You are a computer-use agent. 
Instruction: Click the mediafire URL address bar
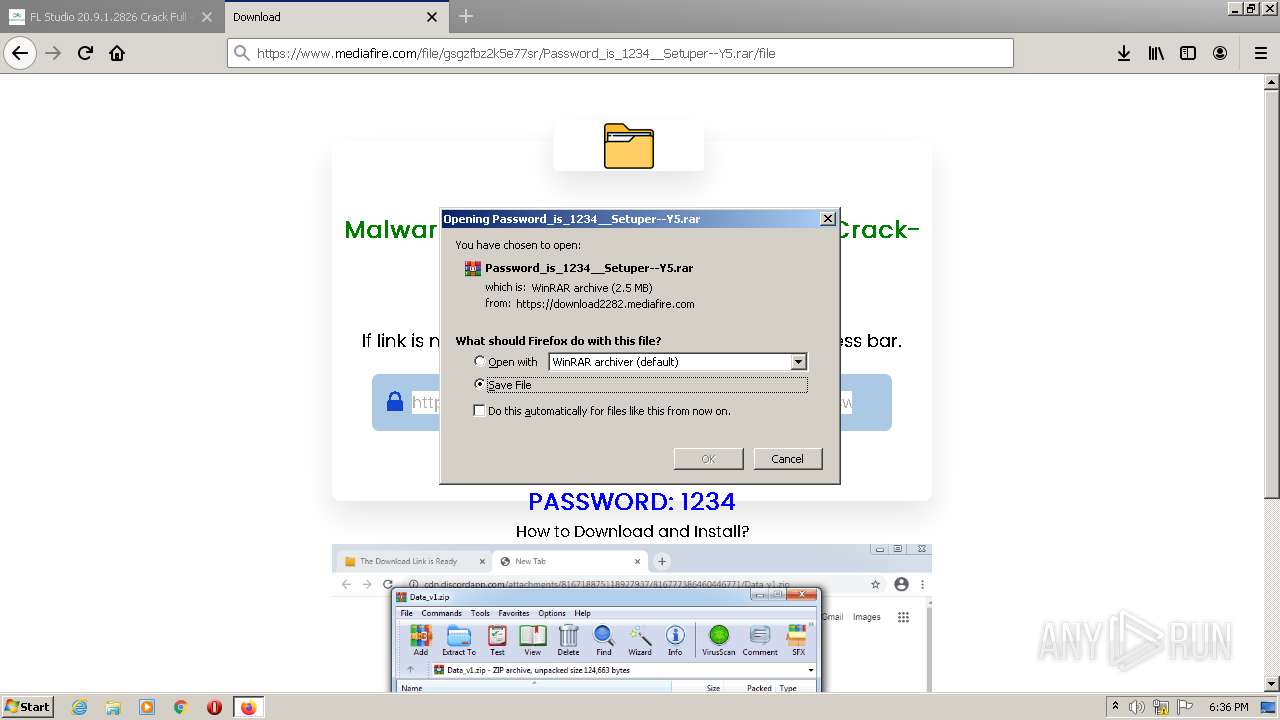coord(620,53)
